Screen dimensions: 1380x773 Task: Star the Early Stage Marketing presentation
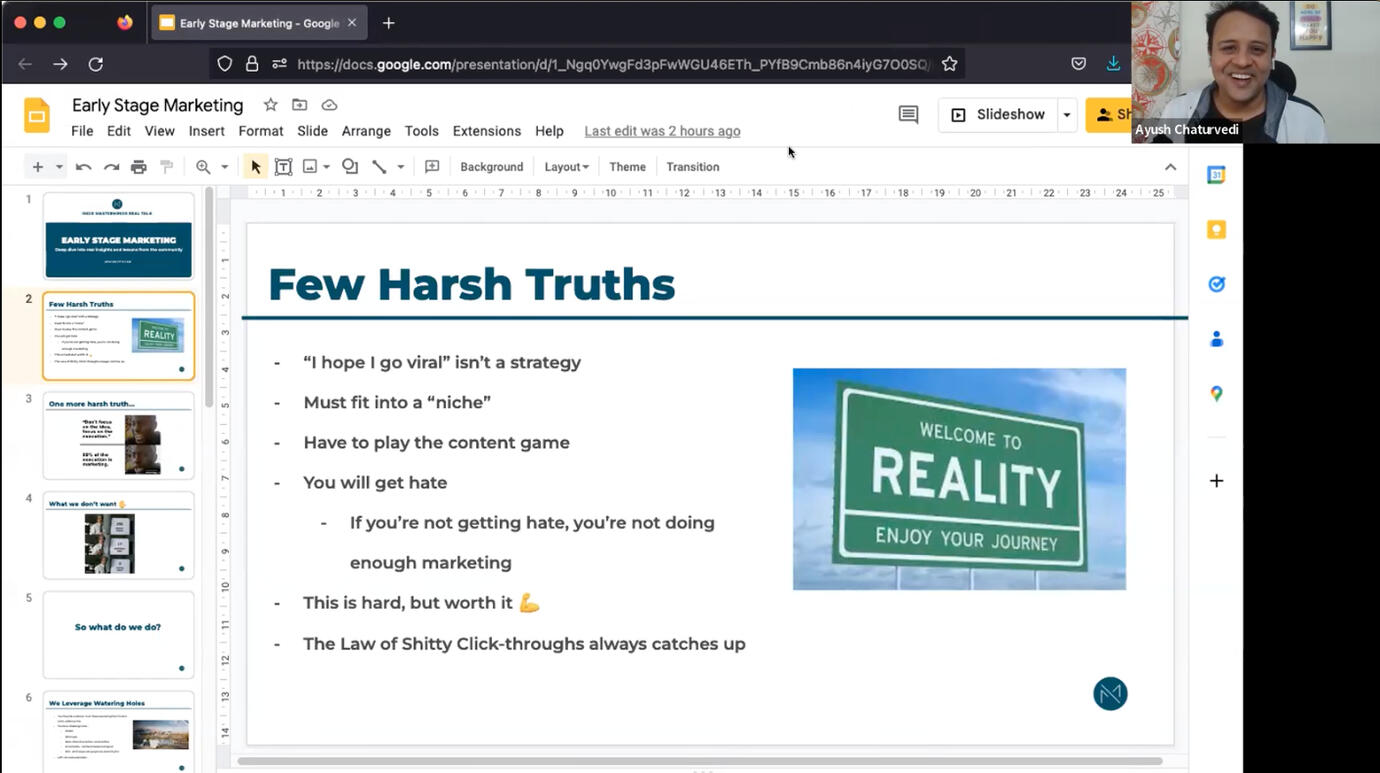pyautogui.click(x=270, y=105)
